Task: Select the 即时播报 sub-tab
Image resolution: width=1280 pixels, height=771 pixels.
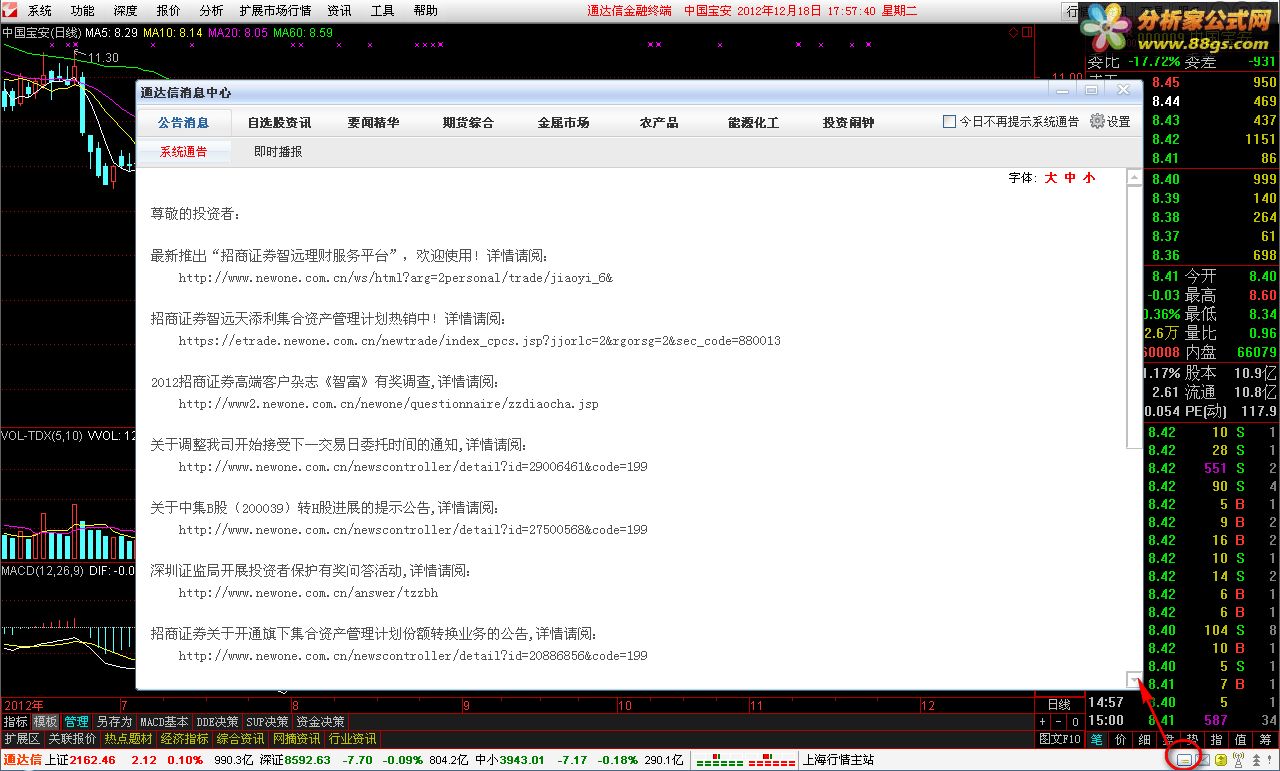Action: (278, 152)
